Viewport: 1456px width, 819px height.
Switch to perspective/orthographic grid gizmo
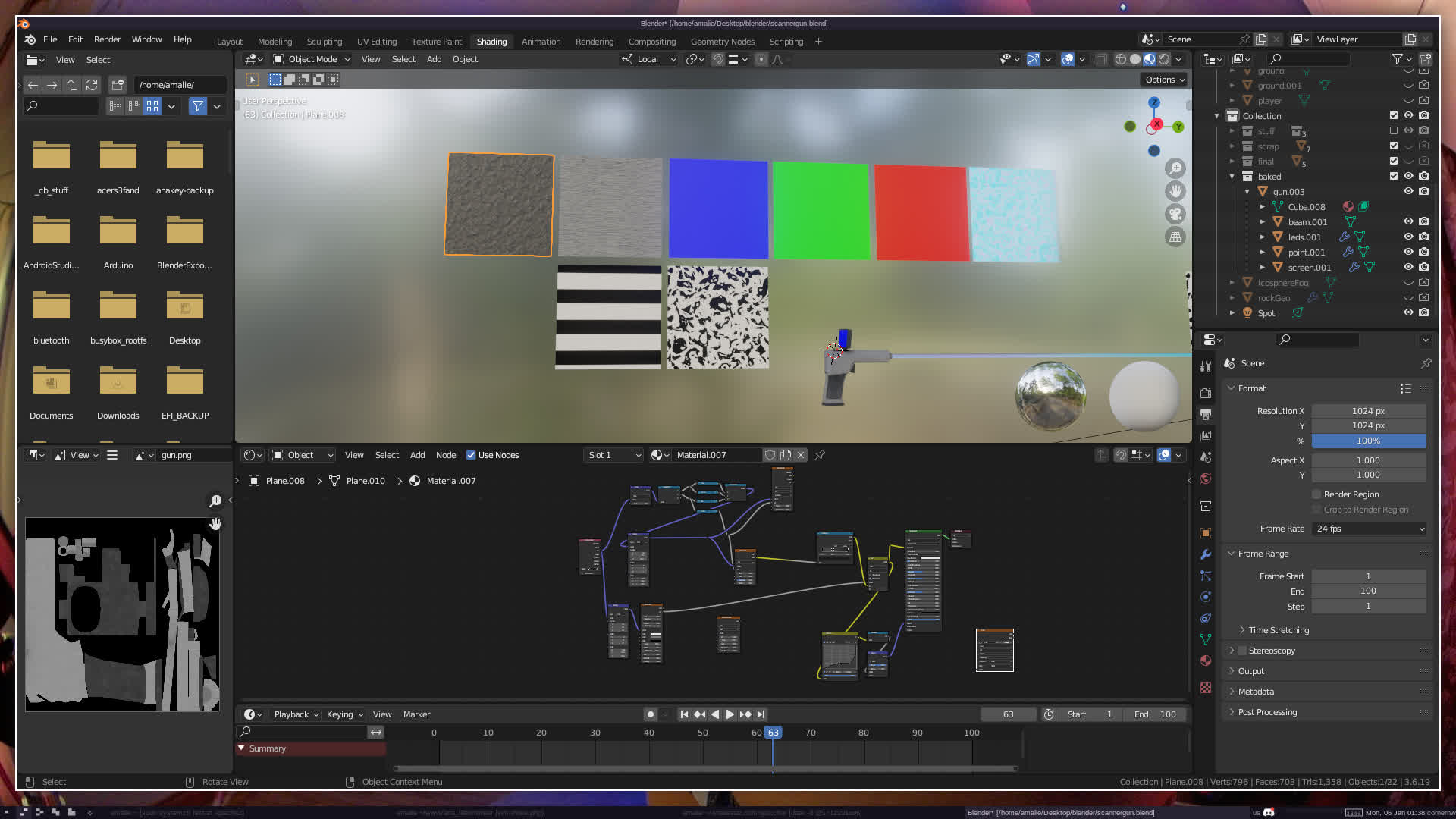tap(1175, 237)
